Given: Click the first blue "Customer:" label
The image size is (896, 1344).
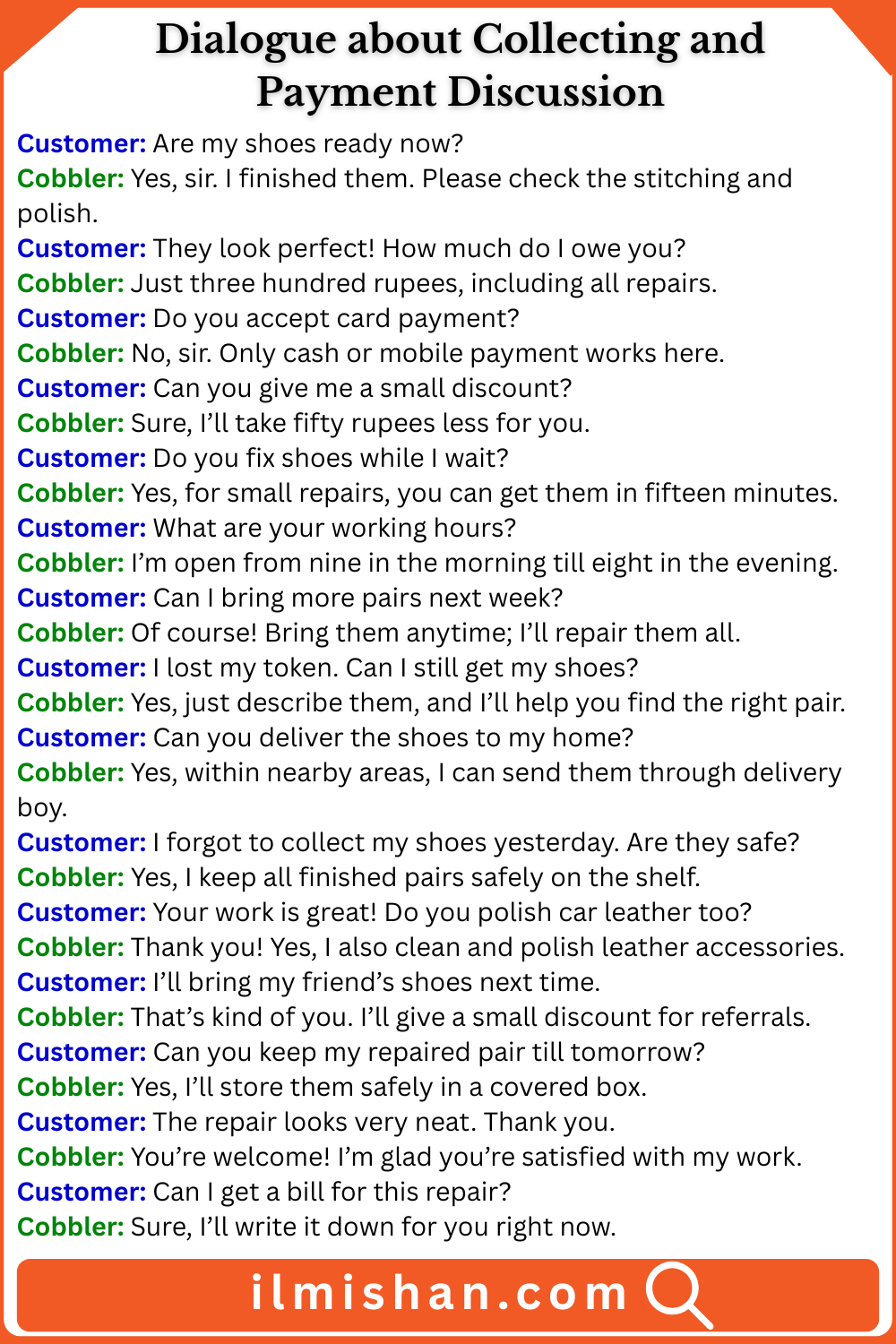Looking at the screenshot, I should 81,143.
